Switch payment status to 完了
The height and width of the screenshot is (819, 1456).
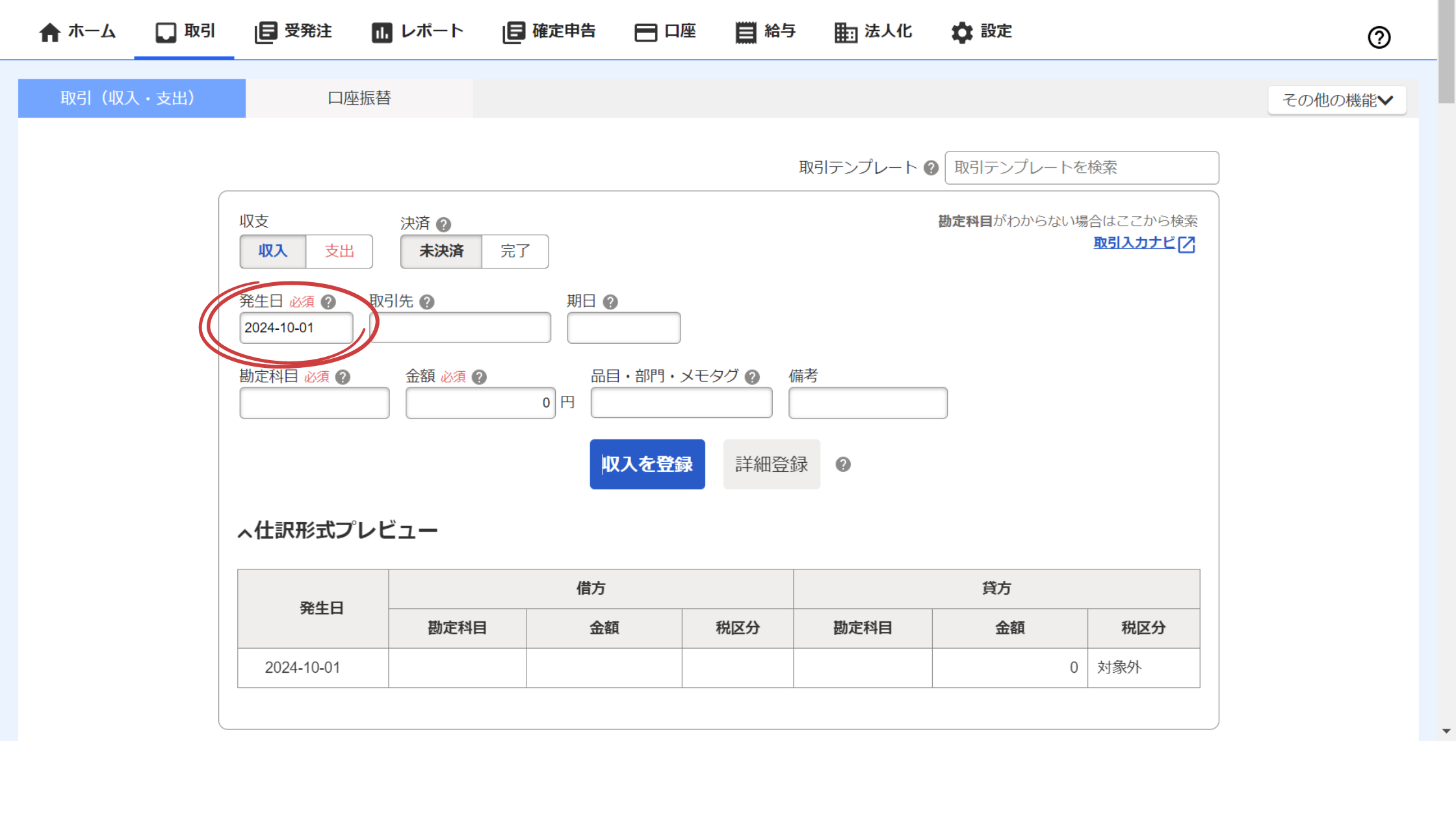[x=515, y=252]
